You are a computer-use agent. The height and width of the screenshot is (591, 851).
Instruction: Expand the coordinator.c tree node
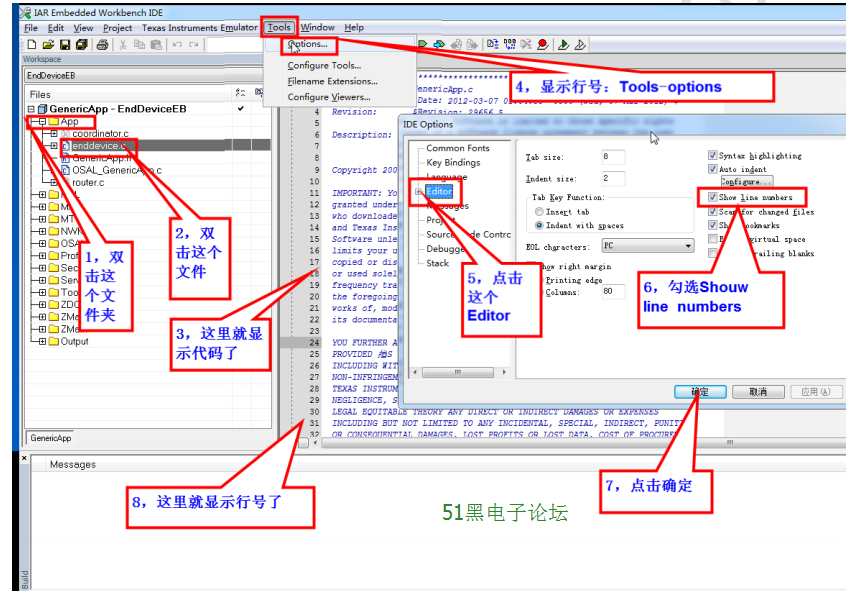click(x=54, y=134)
